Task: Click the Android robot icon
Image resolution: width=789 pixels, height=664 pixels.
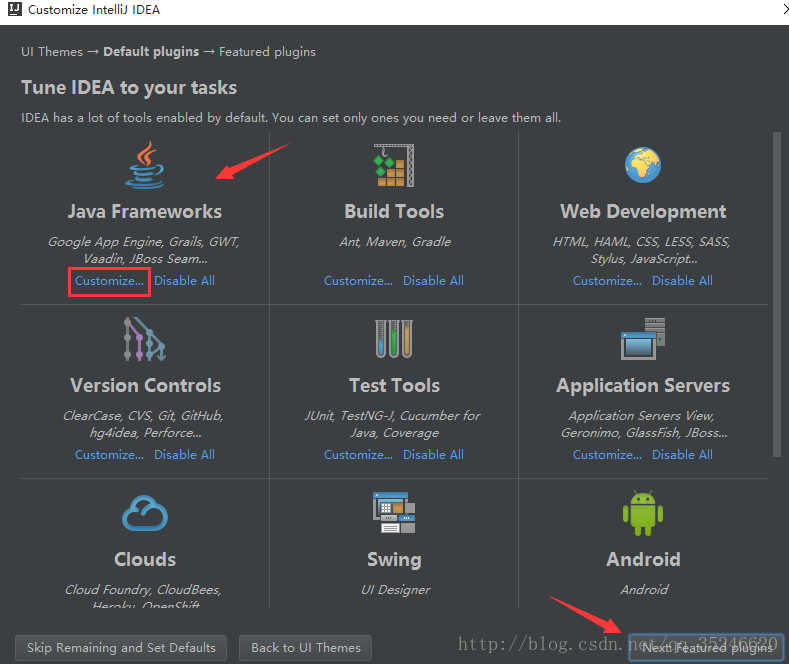Action: 643,513
